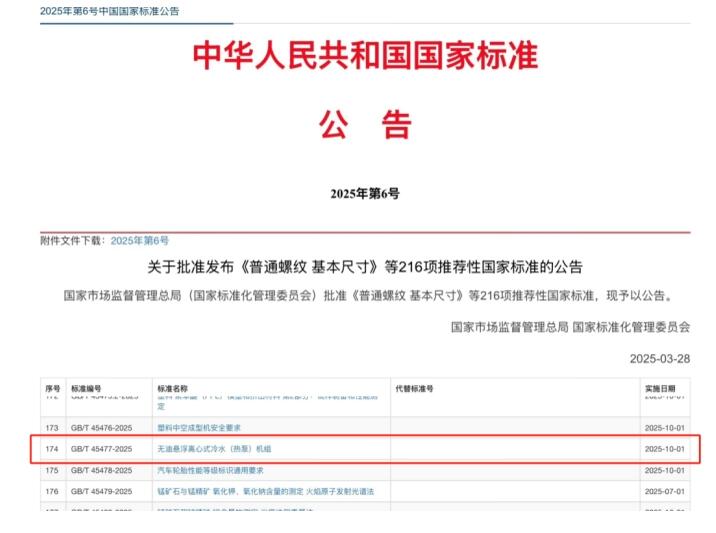Viewport: 716px width, 533px height.
Task: Click the 序号 column header
Action: click(53, 389)
